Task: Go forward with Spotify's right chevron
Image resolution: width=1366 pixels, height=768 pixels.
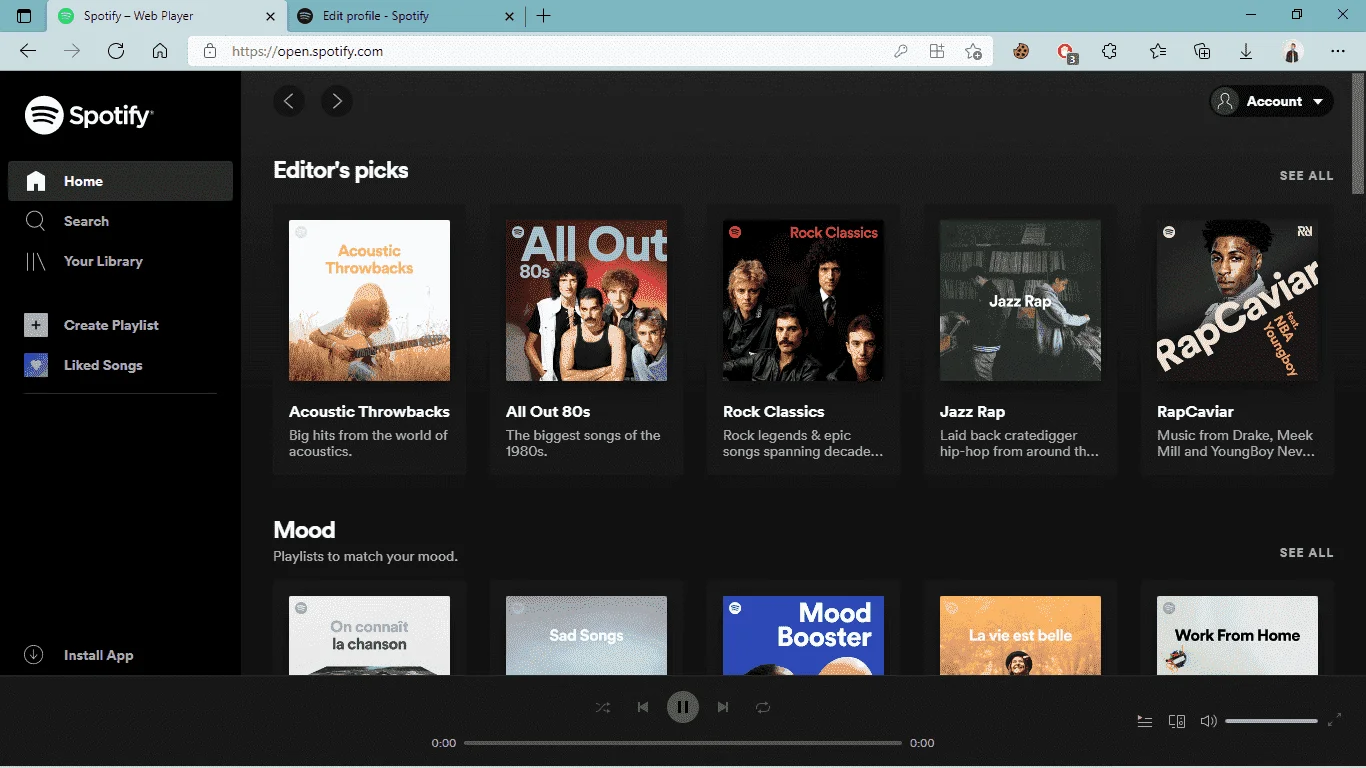Action: (x=337, y=101)
